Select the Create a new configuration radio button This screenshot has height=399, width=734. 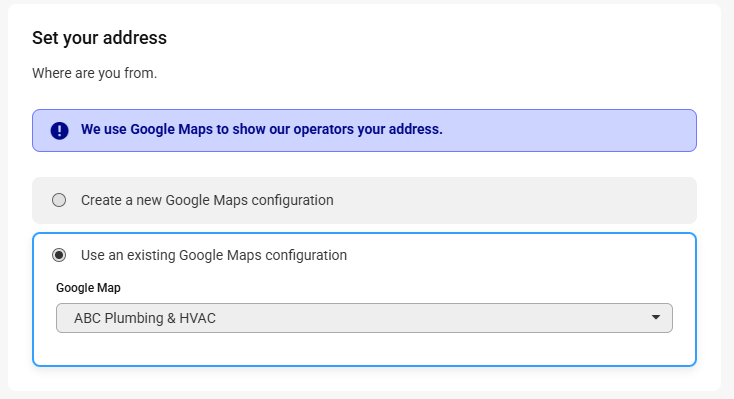(59, 200)
